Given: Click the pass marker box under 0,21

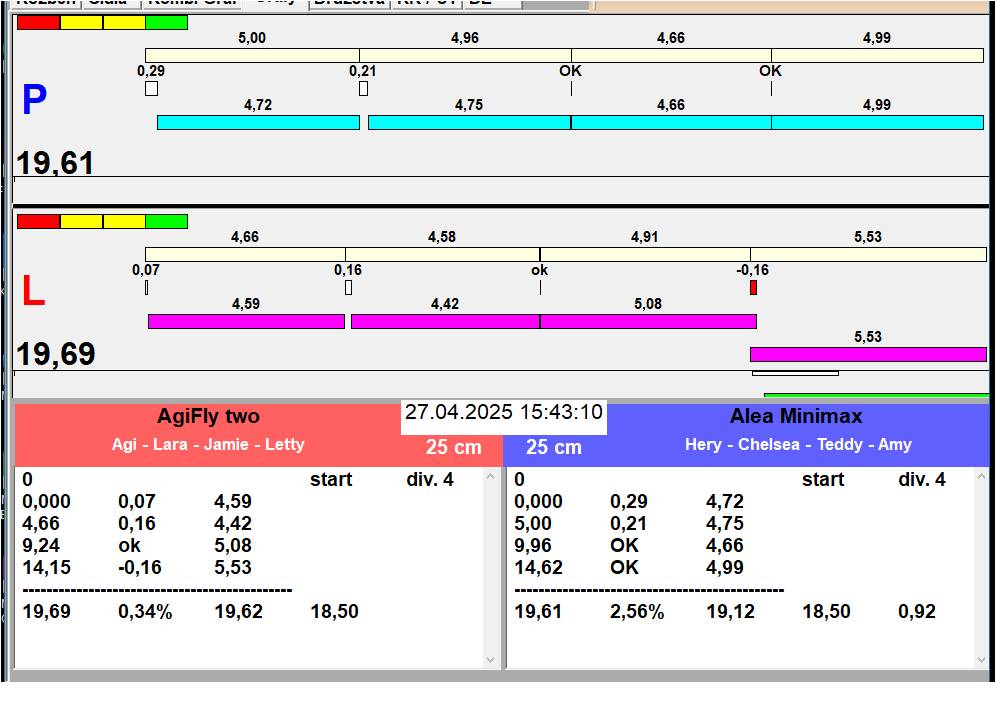Looking at the screenshot, I should pyautogui.click(x=363, y=89).
